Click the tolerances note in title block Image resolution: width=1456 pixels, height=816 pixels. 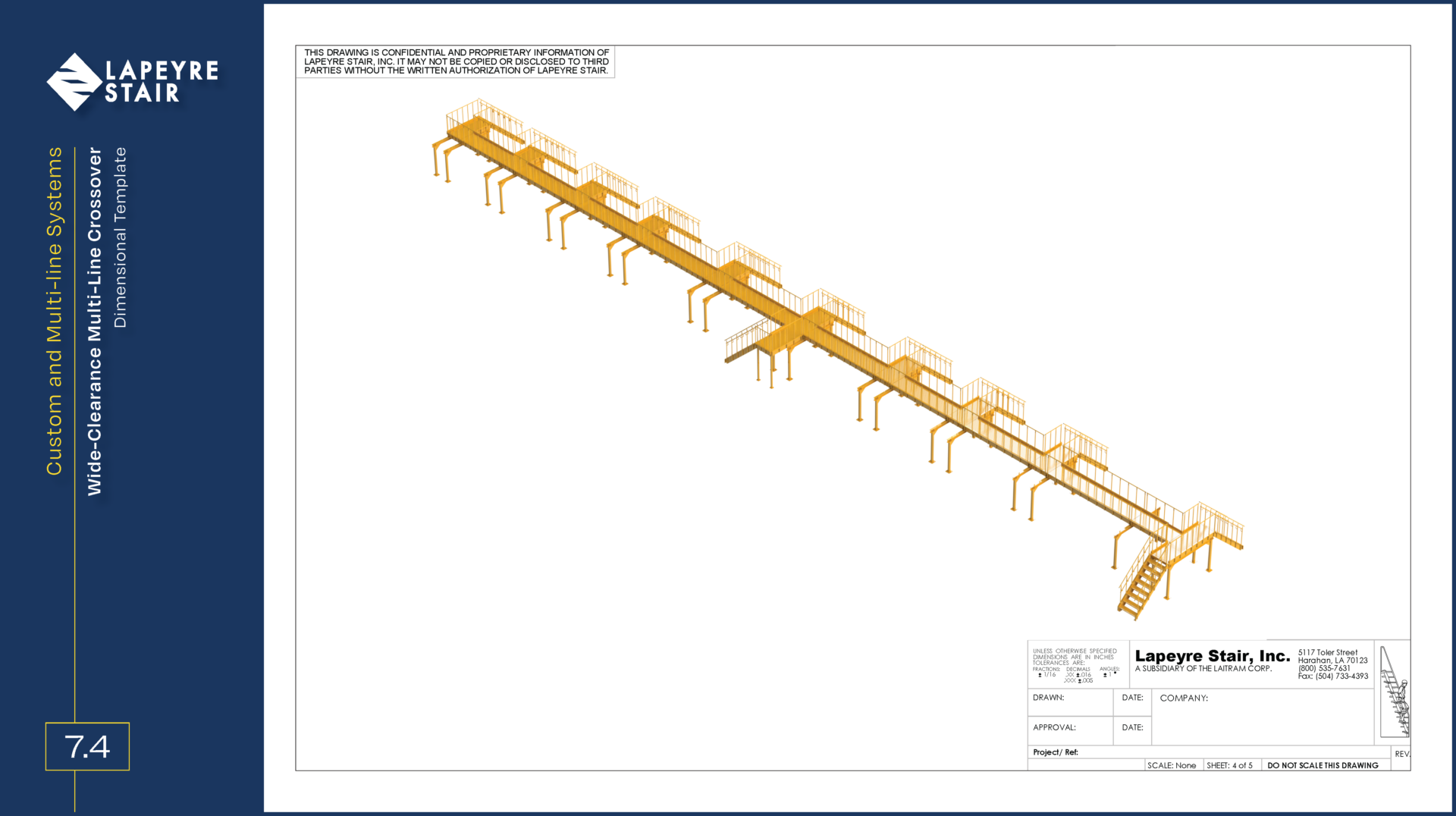click(1076, 665)
